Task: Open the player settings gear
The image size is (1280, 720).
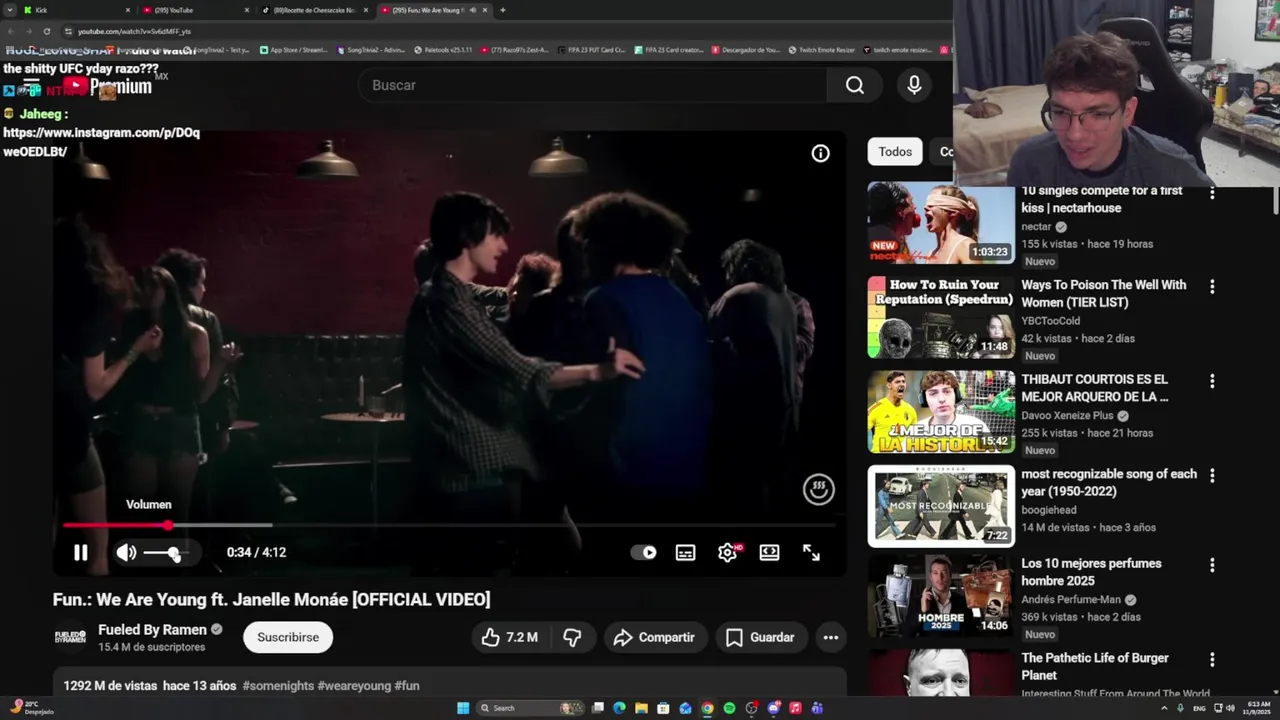Action: pos(728,552)
